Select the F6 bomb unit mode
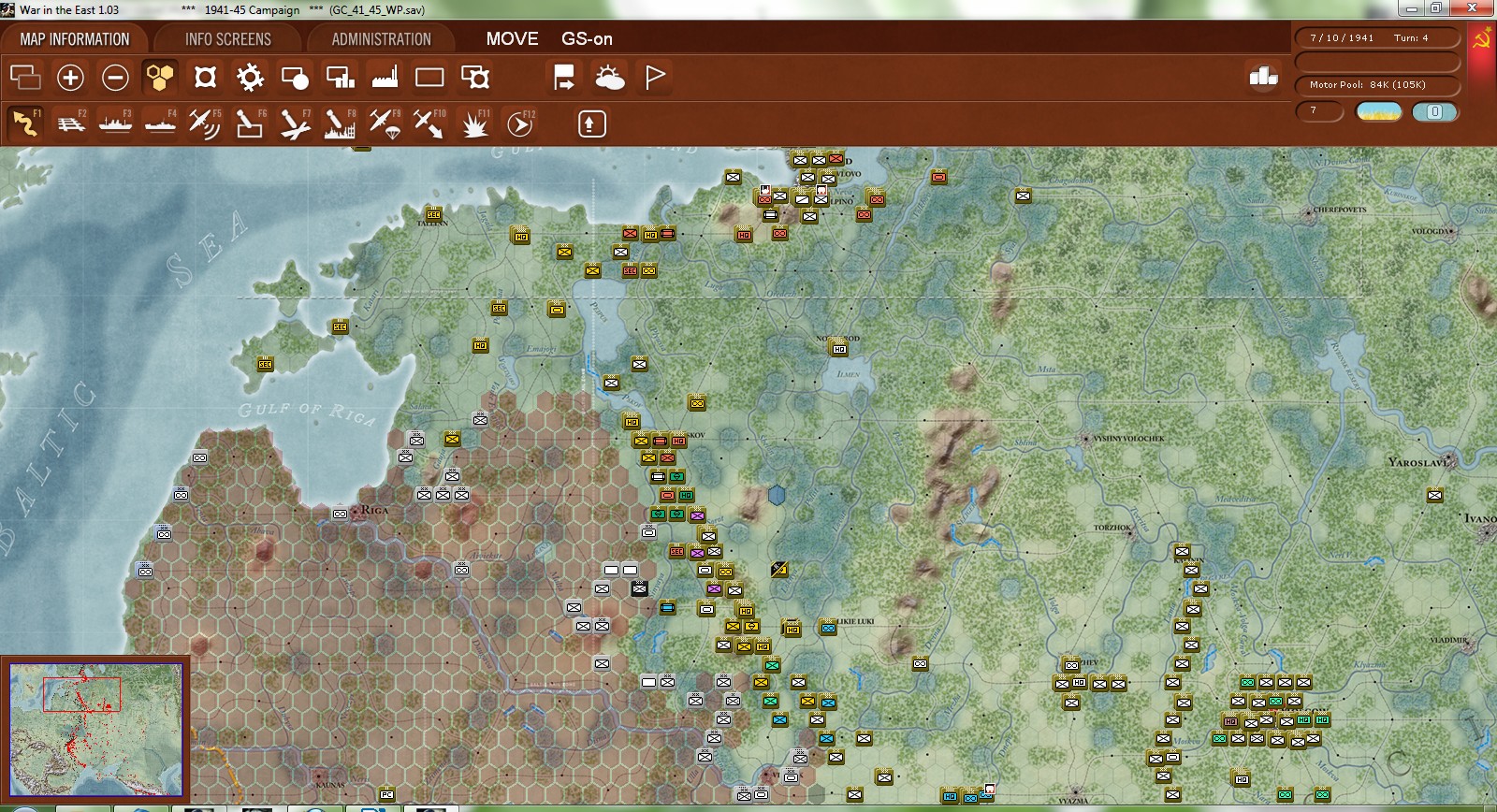Viewport: 1497px width, 812px height. [250, 123]
